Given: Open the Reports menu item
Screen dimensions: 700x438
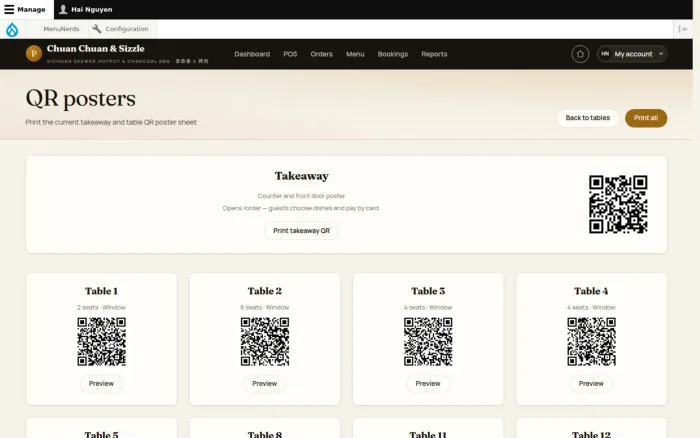Looking at the screenshot, I should pos(434,54).
